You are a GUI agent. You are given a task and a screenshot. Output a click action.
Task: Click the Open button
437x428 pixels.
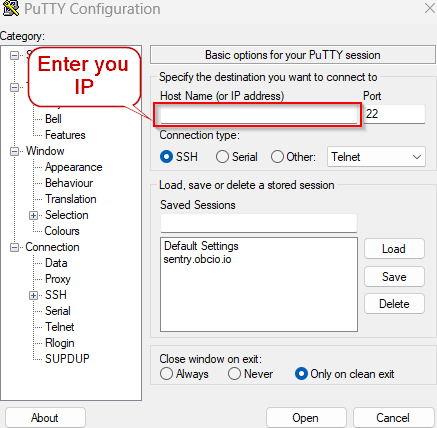pos(306,418)
